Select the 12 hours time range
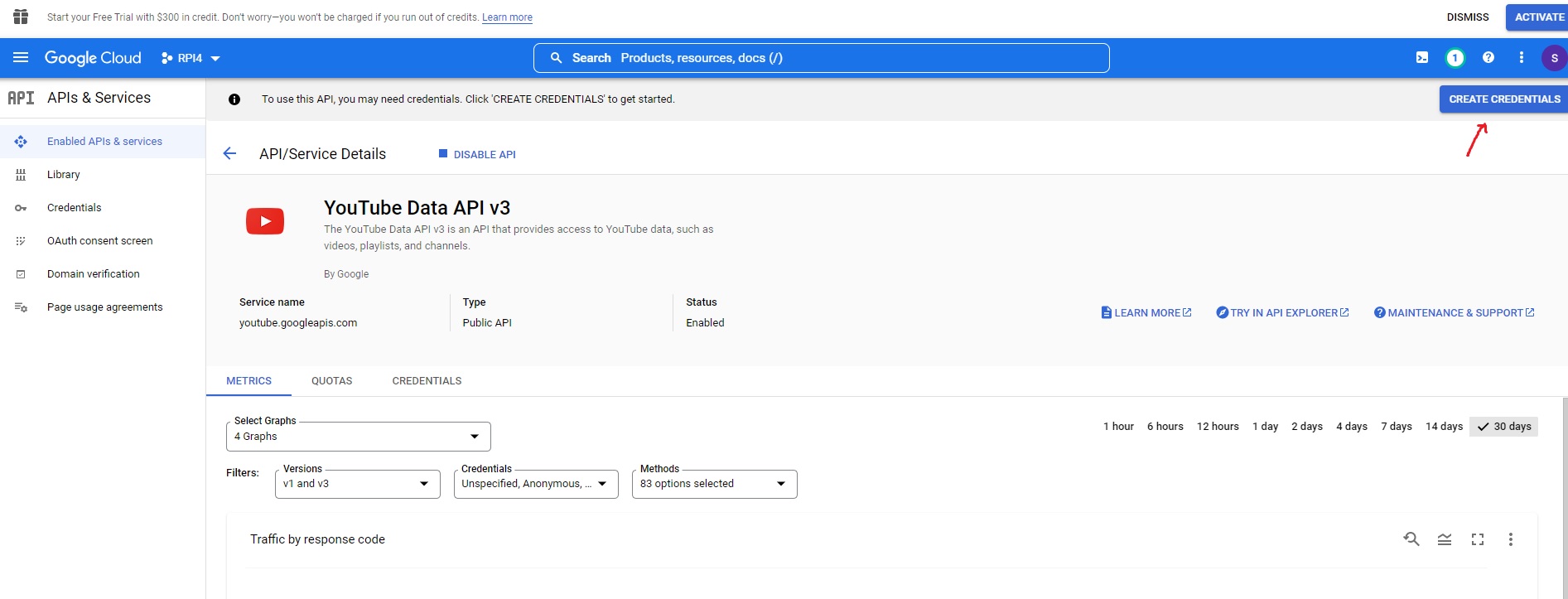This screenshot has width=1568, height=599. [x=1218, y=427]
